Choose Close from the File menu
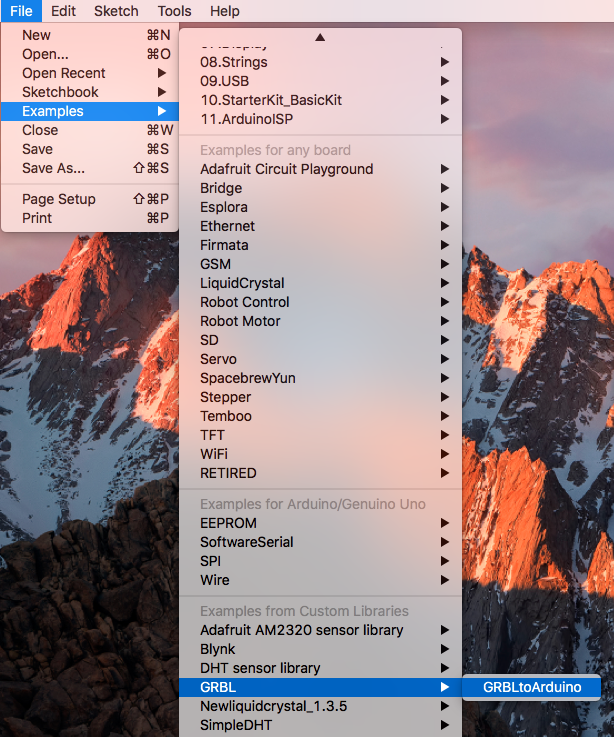The height and width of the screenshot is (737, 614). [90, 130]
